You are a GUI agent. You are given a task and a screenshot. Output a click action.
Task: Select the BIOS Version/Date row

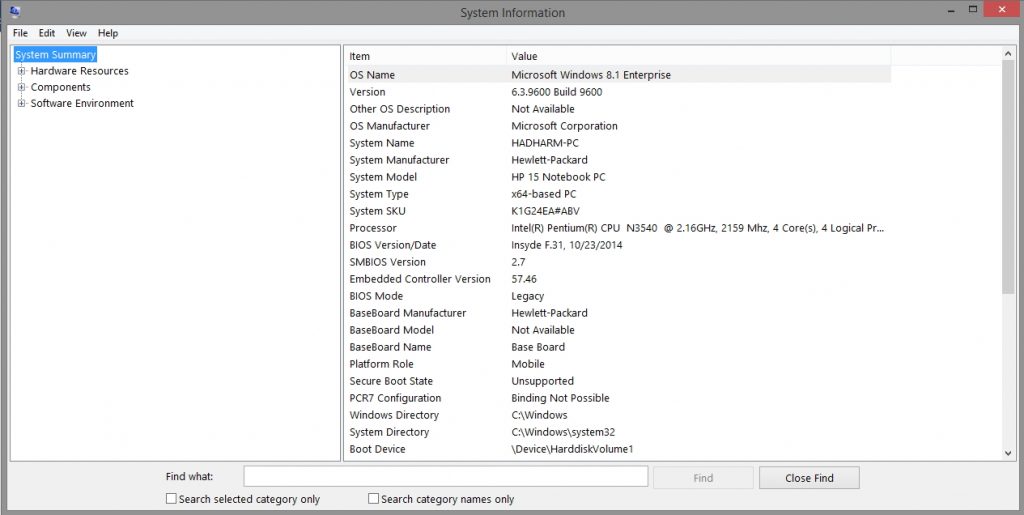click(x=617, y=245)
